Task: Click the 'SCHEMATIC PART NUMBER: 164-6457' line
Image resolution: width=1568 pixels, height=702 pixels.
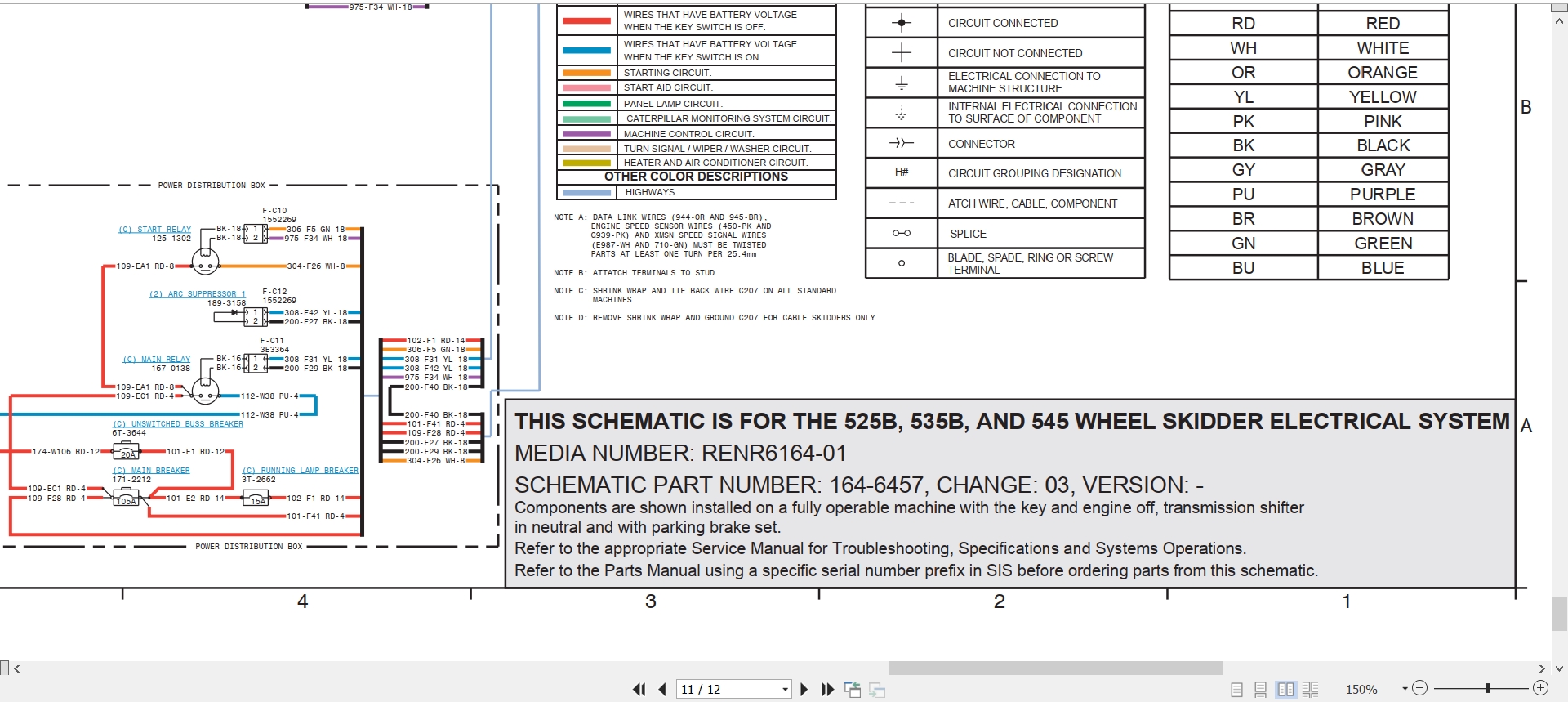Action: coord(859,485)
